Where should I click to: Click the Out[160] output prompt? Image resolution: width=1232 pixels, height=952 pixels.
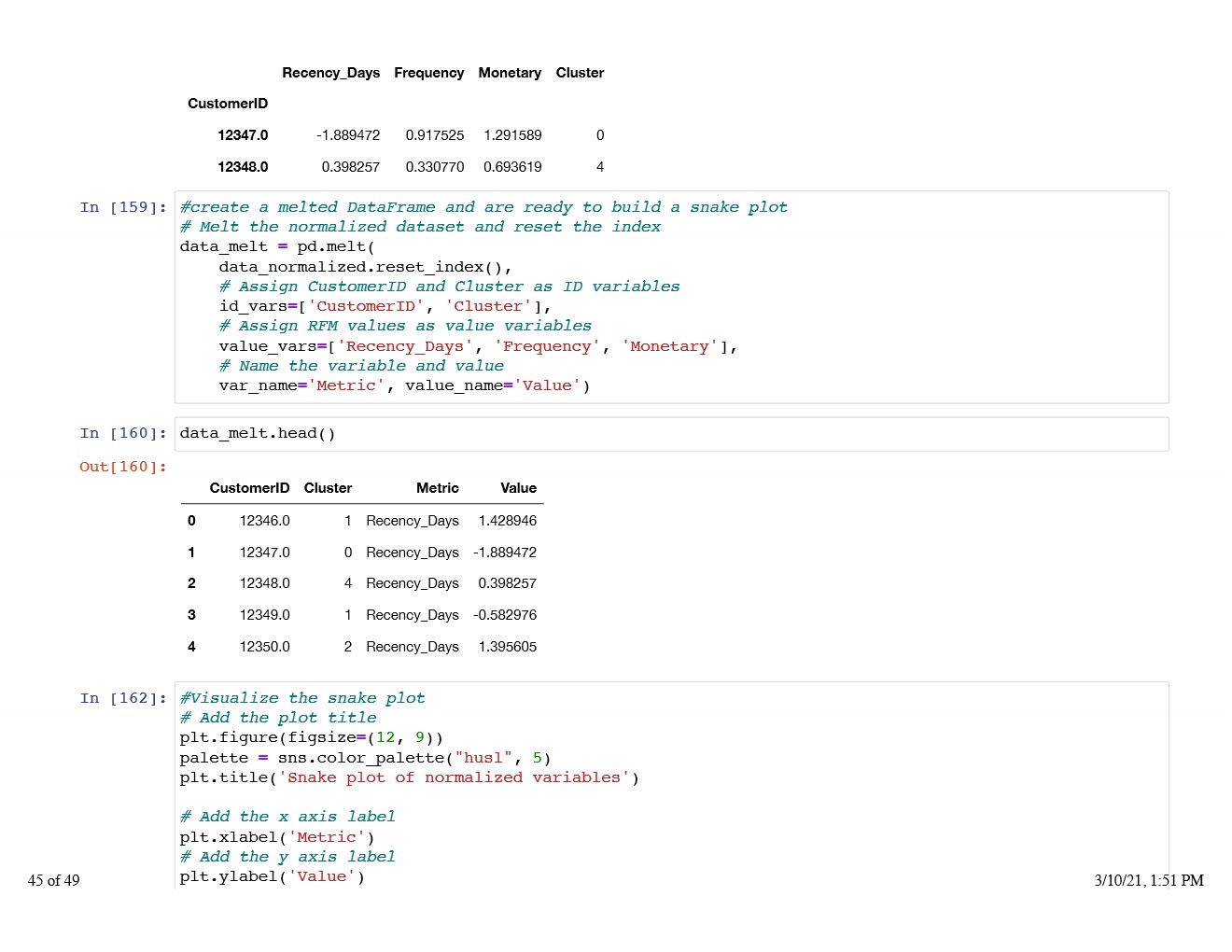(x=123, y=467)
